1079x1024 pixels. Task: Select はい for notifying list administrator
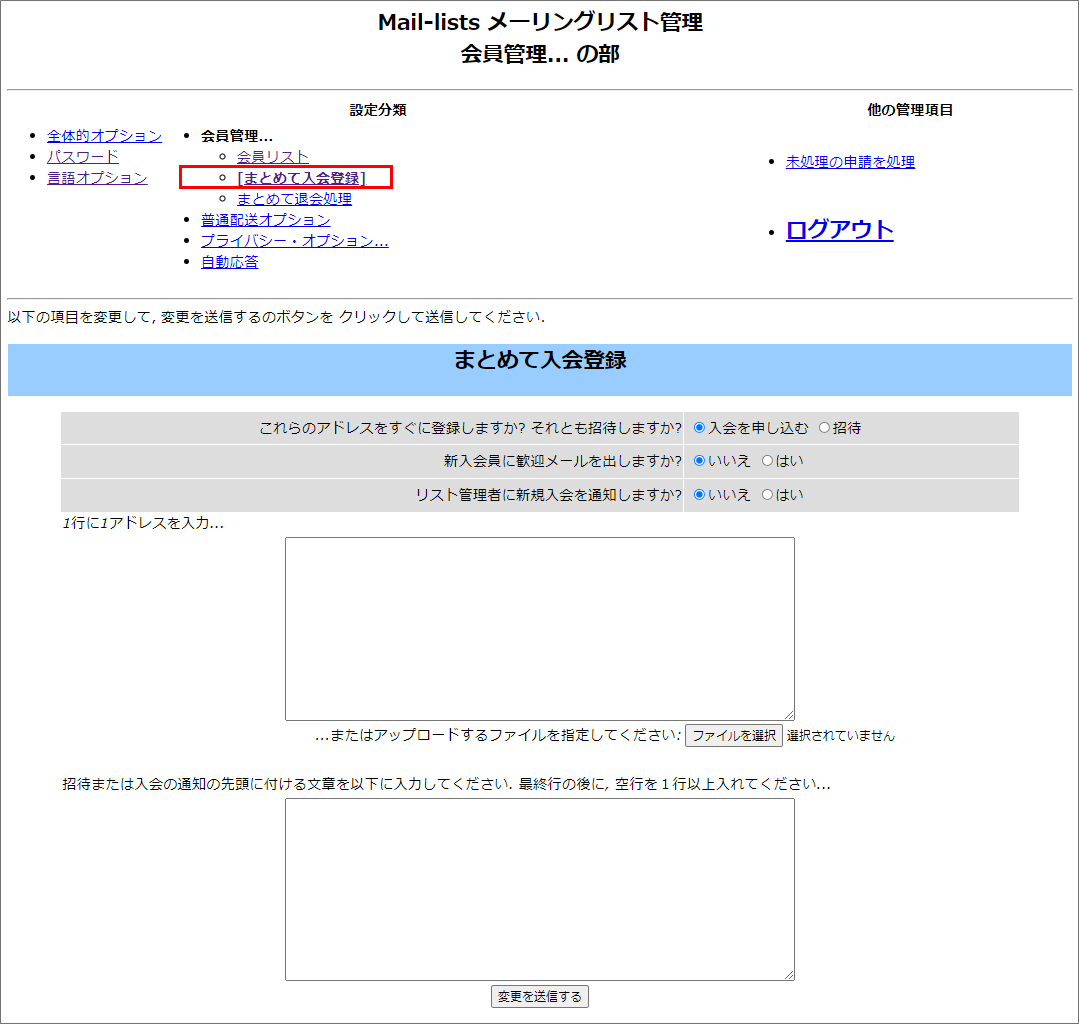point(768,495)
